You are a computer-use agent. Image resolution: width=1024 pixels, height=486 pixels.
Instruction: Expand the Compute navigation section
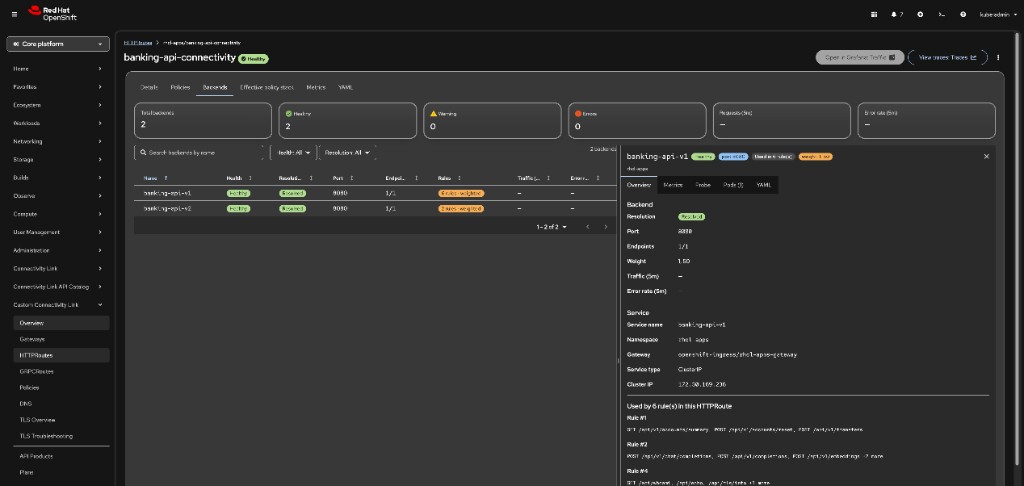point(57,214)
